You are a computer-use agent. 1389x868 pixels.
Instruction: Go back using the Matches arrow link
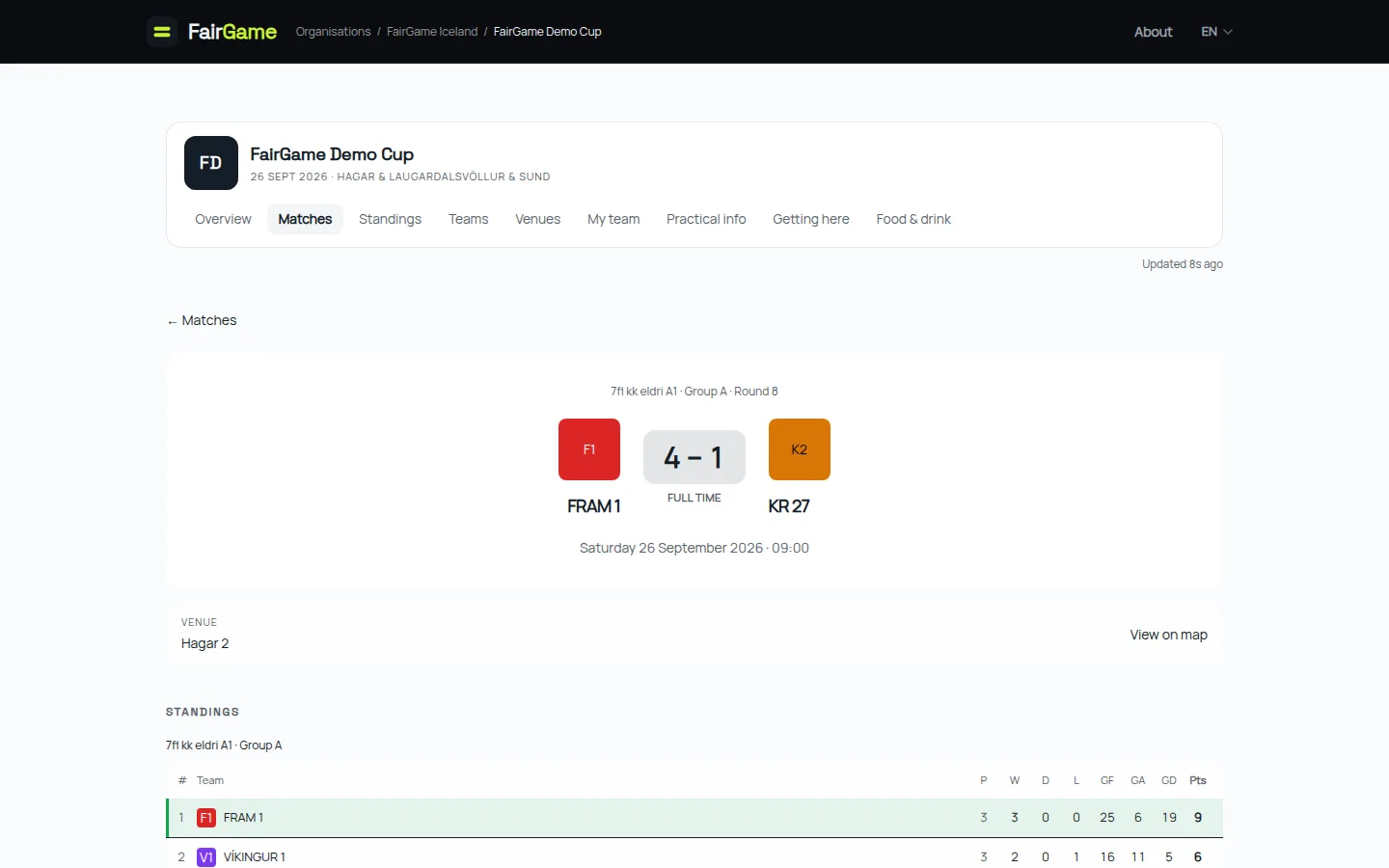click(202, 320)
